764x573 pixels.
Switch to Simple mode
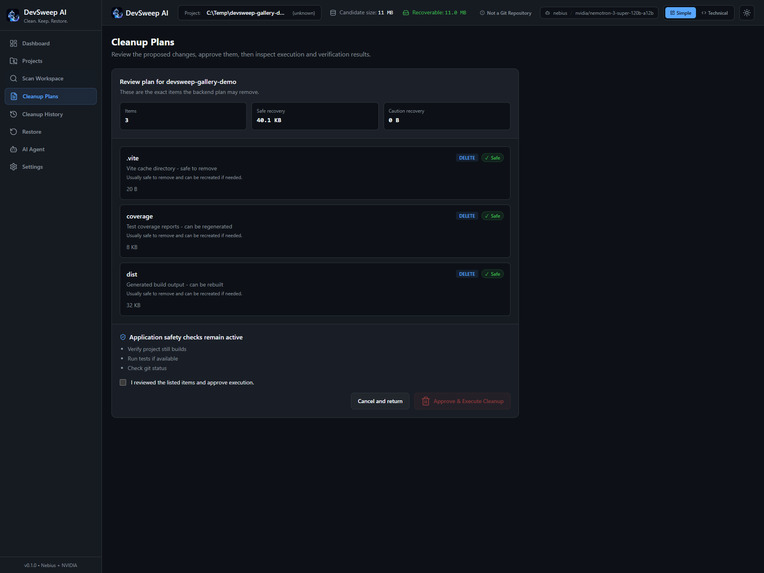[x=680, y=13]
